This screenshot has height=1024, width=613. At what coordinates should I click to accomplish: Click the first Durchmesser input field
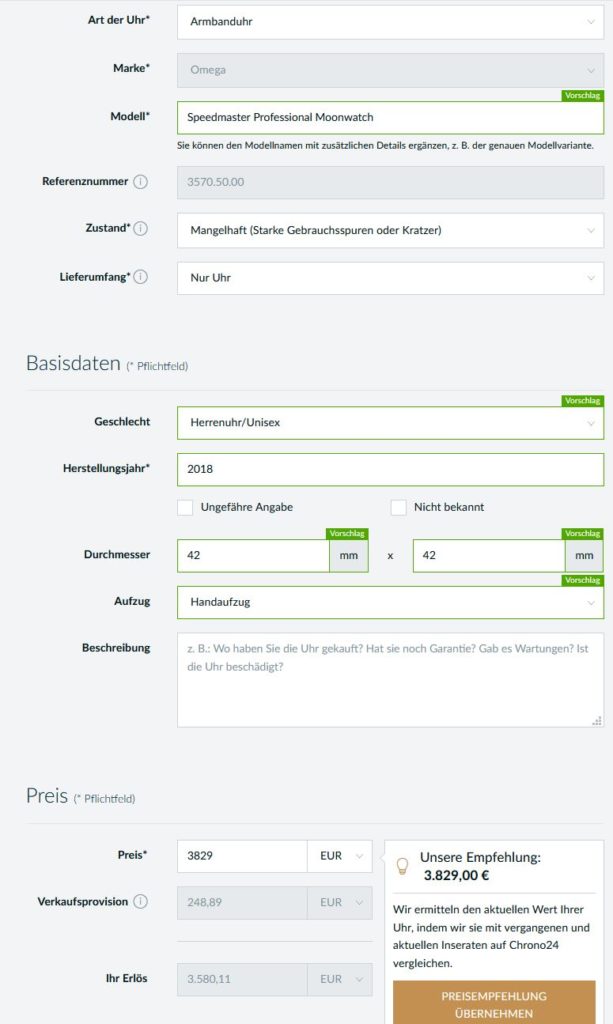pos(253,556)
